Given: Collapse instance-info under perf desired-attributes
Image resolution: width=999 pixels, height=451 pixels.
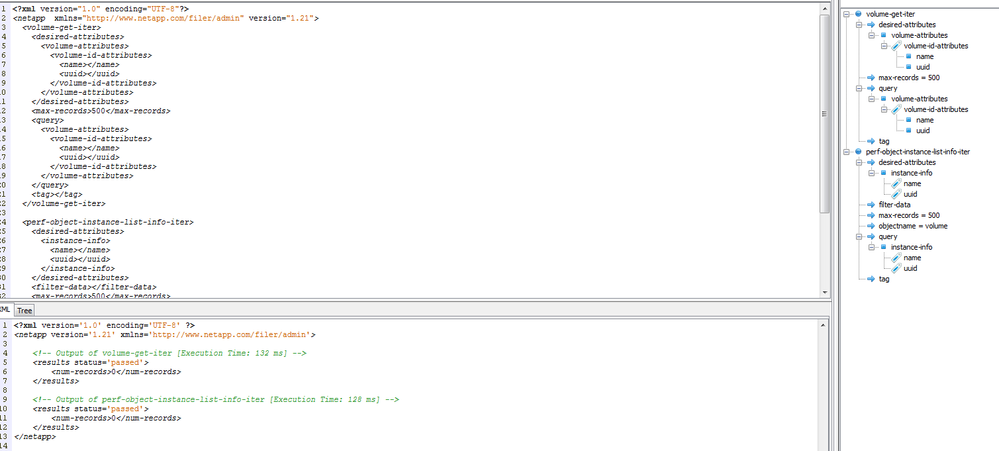Looking at the screenshot, I should click(872, 173).
